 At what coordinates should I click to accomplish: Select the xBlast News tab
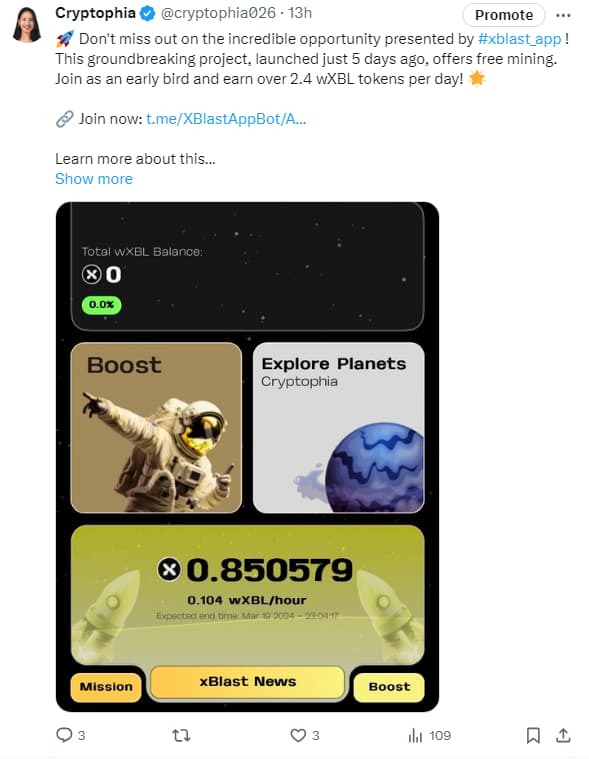247,682
